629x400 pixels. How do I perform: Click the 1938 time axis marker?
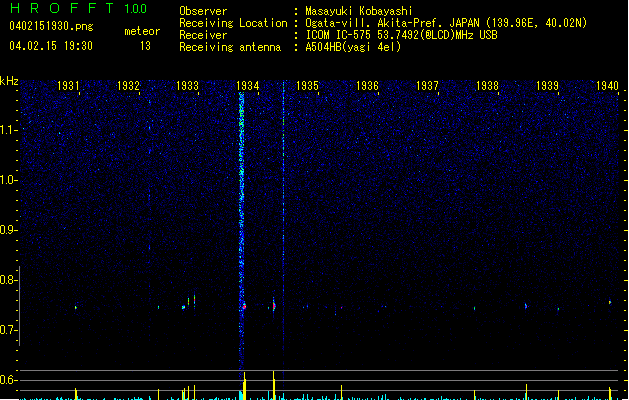[487, 85]
